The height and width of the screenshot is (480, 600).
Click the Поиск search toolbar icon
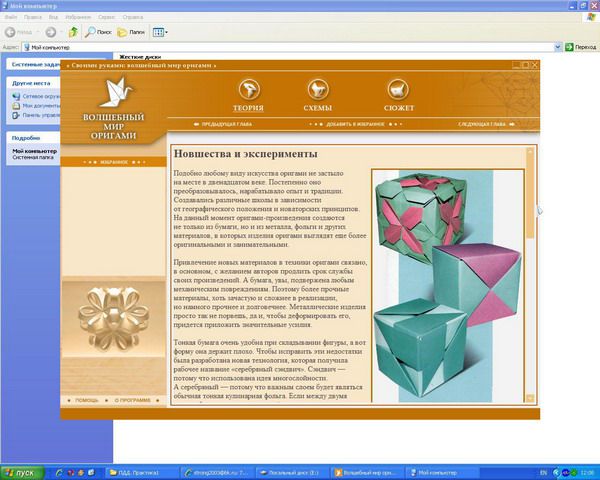coord(97,32)
